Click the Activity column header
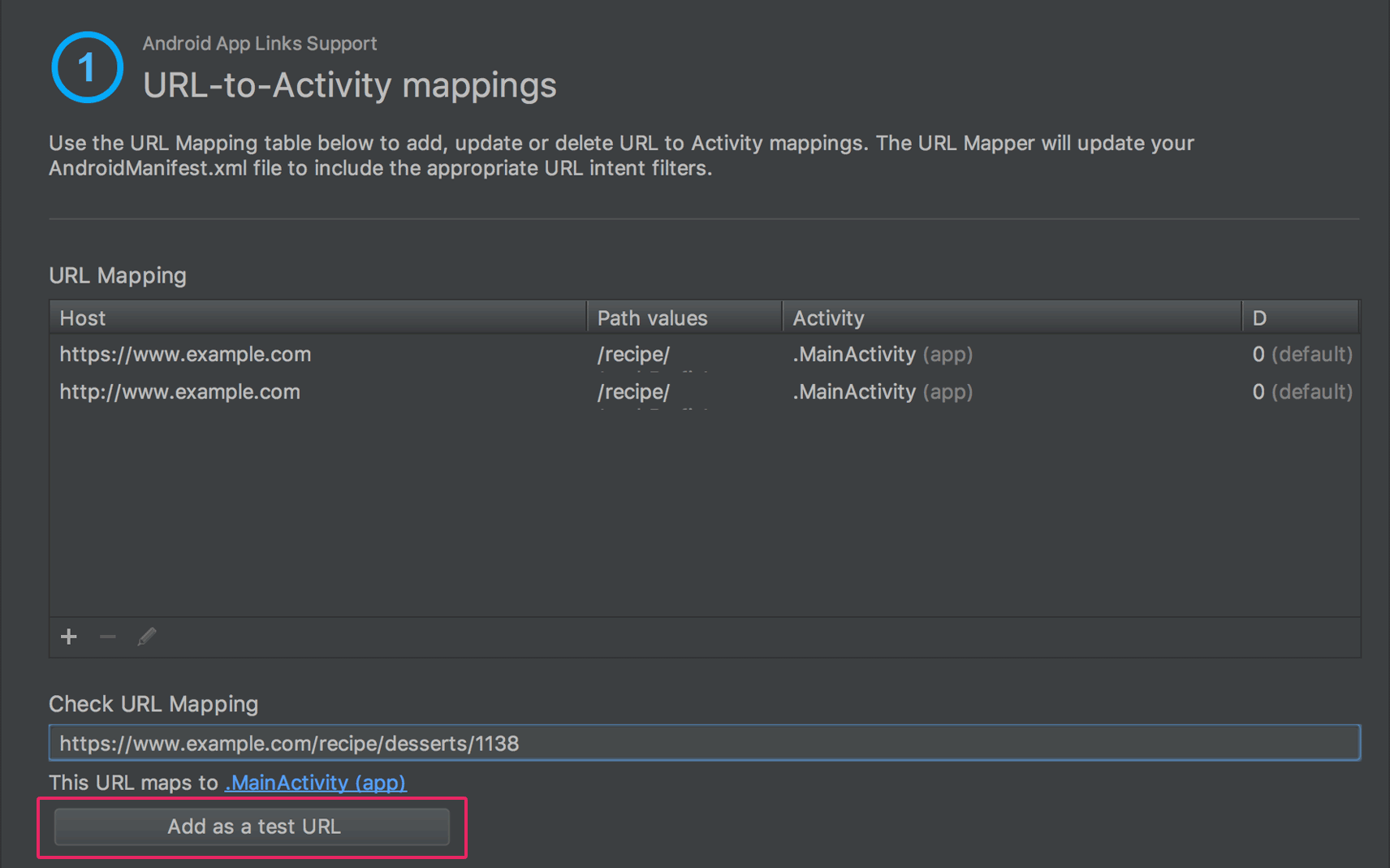 (x=1010, y=317)
